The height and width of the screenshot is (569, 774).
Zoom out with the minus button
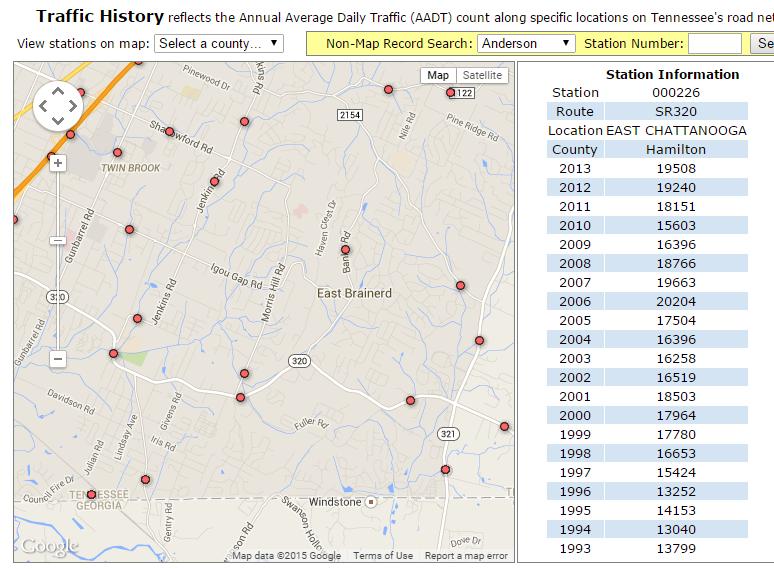tap(58, 359)
